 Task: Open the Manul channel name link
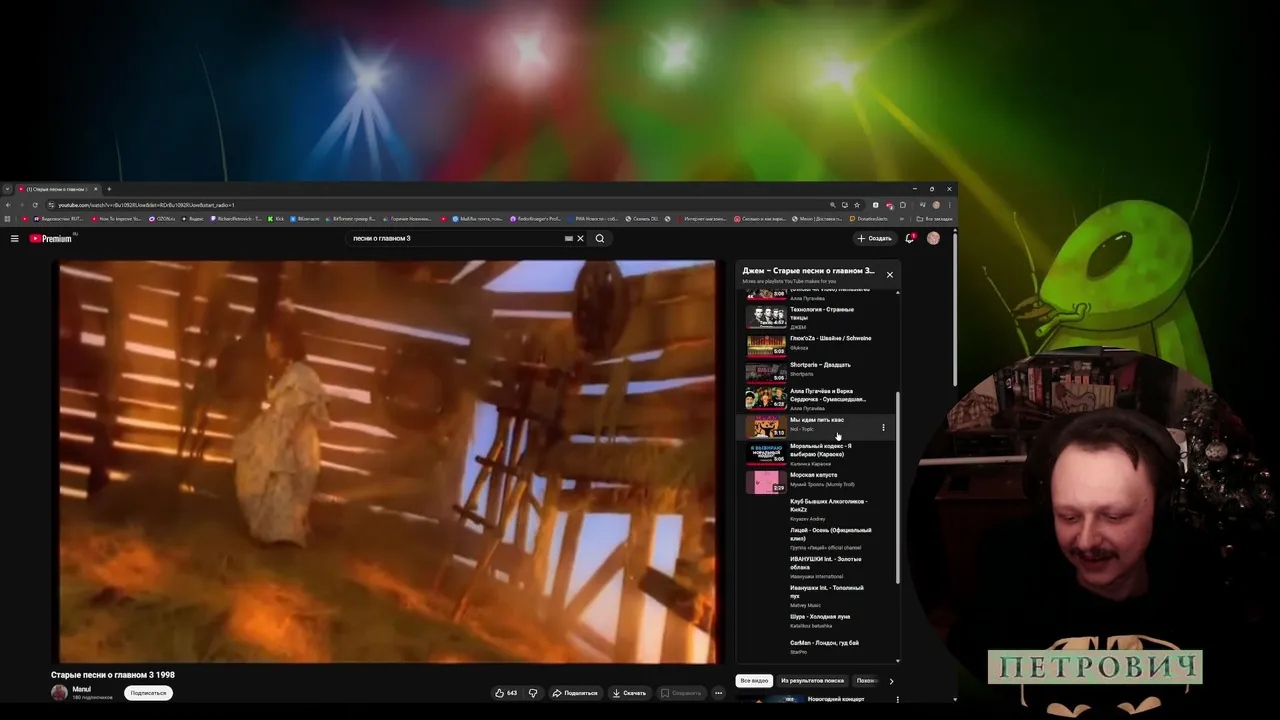click(81, 689)
